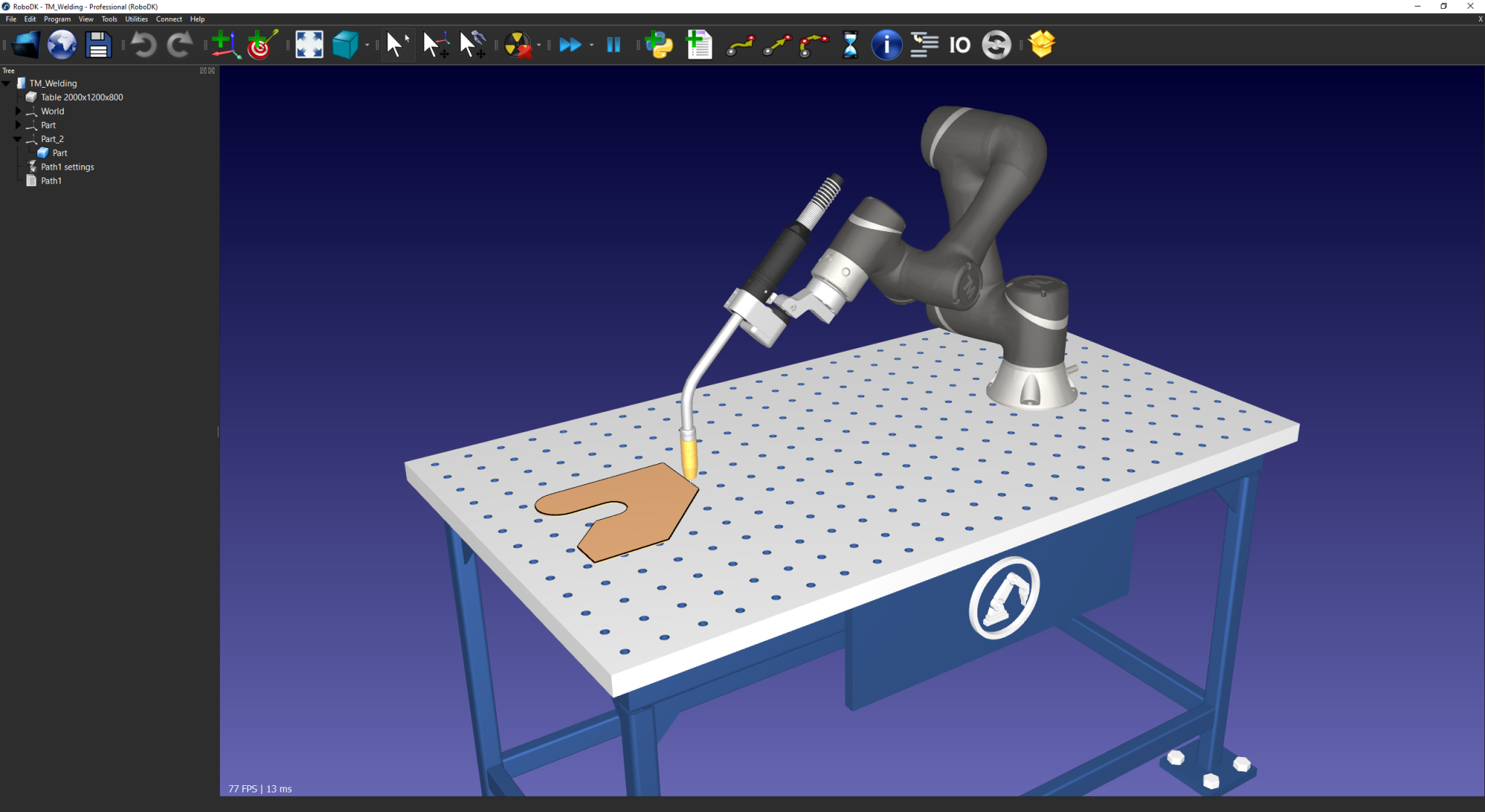Open the Utilities menu
Viewport: 1485px width, 812px height.
pos(136,19)
